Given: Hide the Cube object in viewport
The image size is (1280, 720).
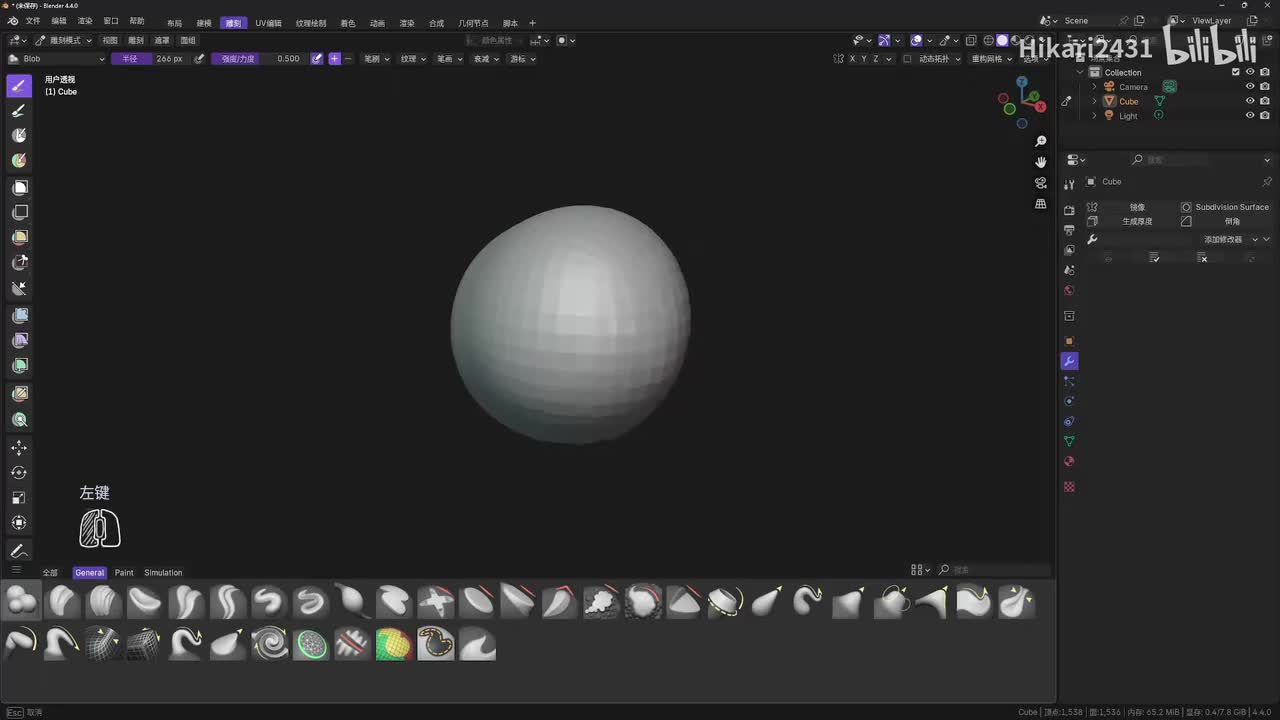Looking at the screenshot, I should (x=1249, y=101).
